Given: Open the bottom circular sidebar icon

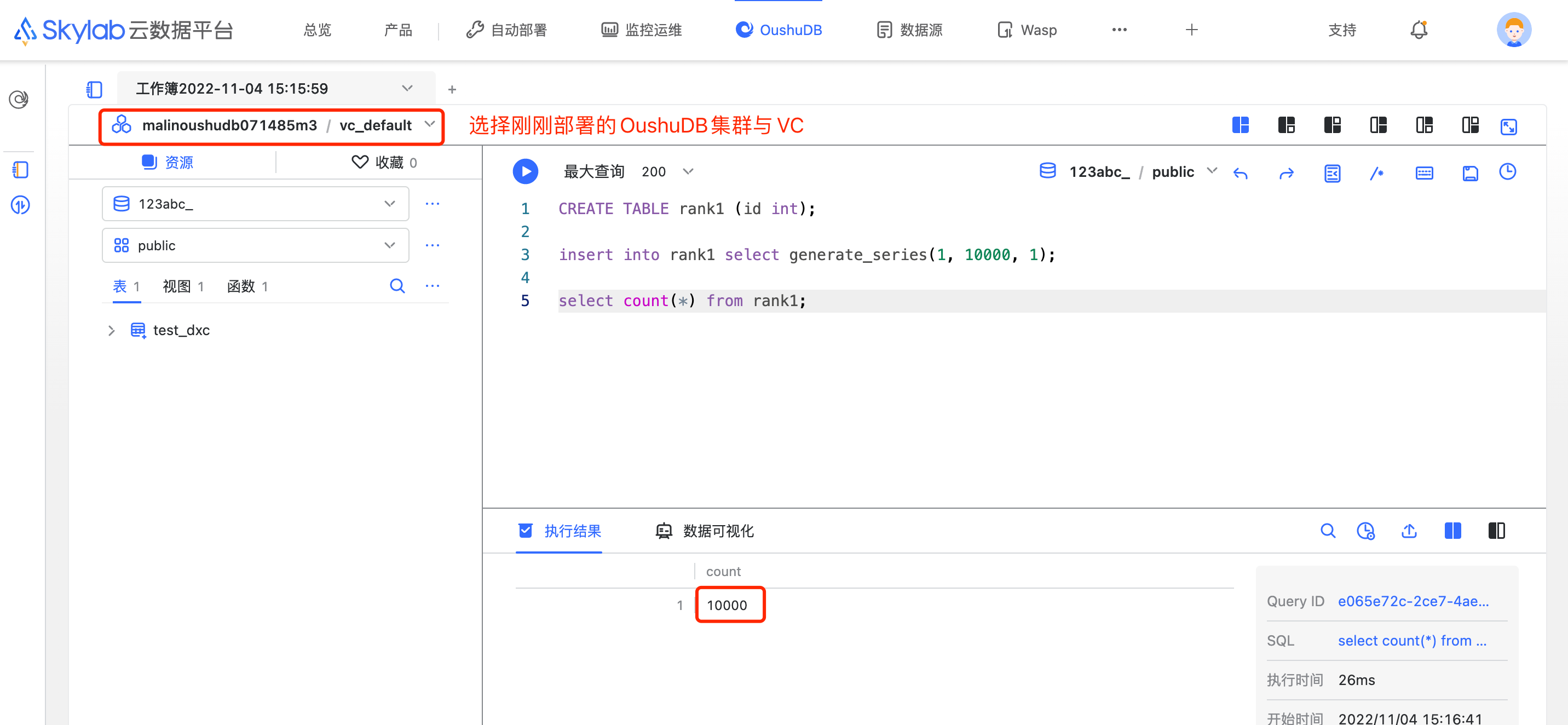Looking at the screenshot, I should pos(21,205).
